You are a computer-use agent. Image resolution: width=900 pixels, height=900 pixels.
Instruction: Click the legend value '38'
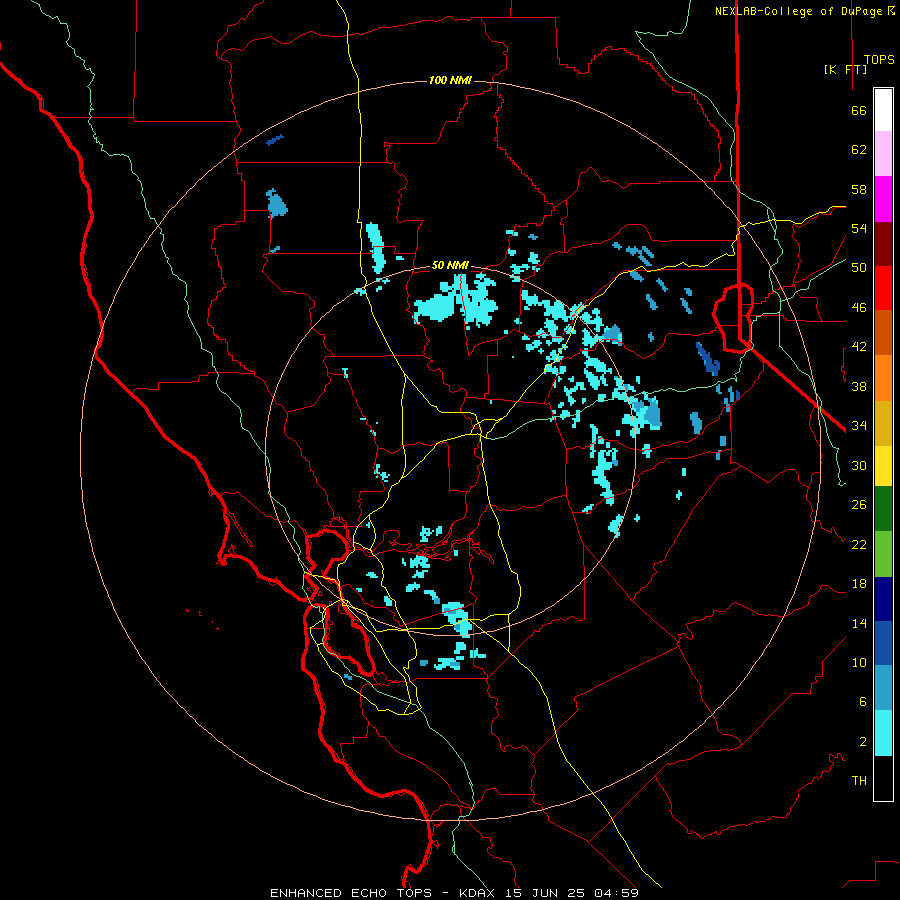tap(859, 386)
